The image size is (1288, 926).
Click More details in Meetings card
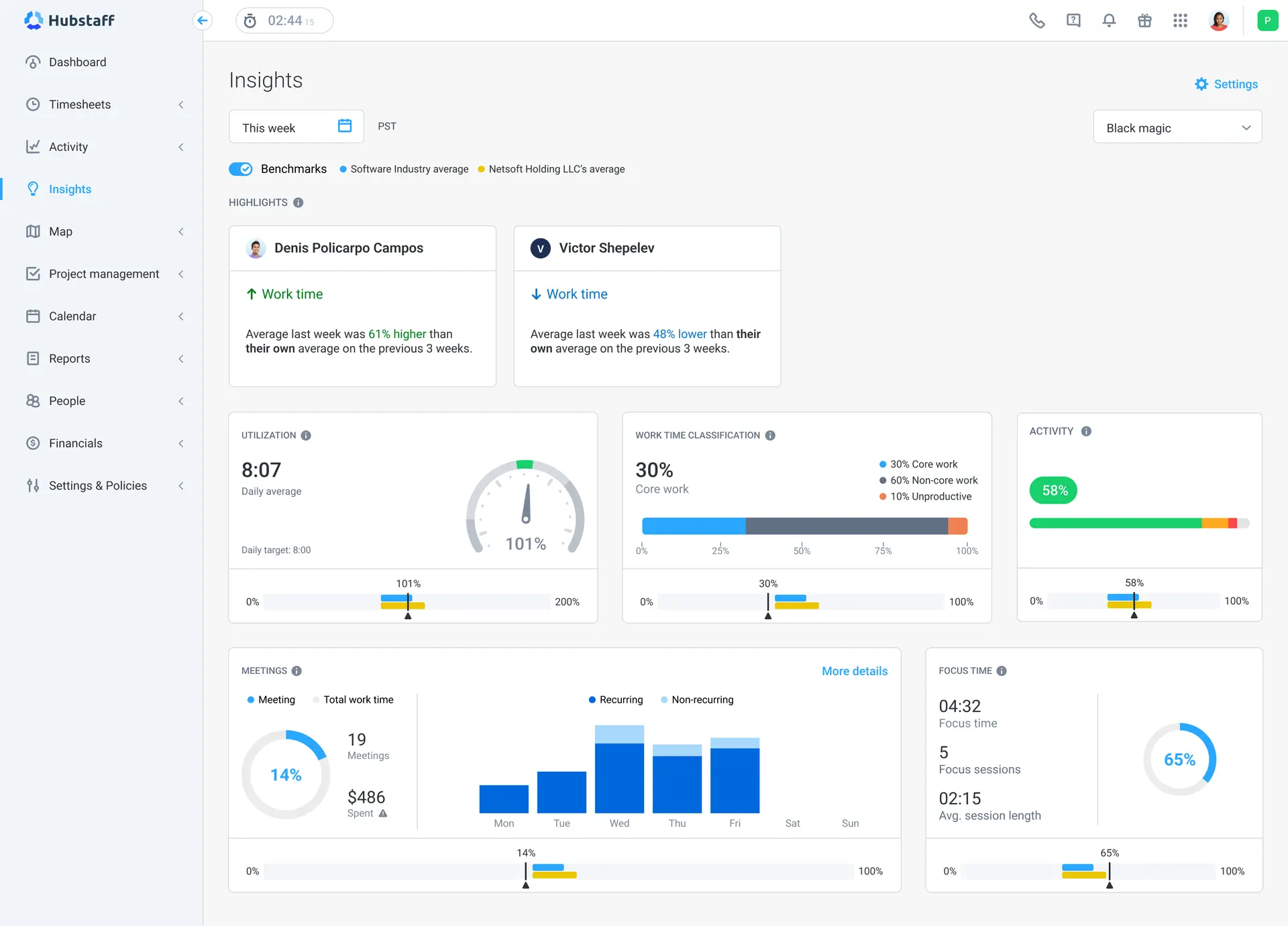tap(854, 671)
